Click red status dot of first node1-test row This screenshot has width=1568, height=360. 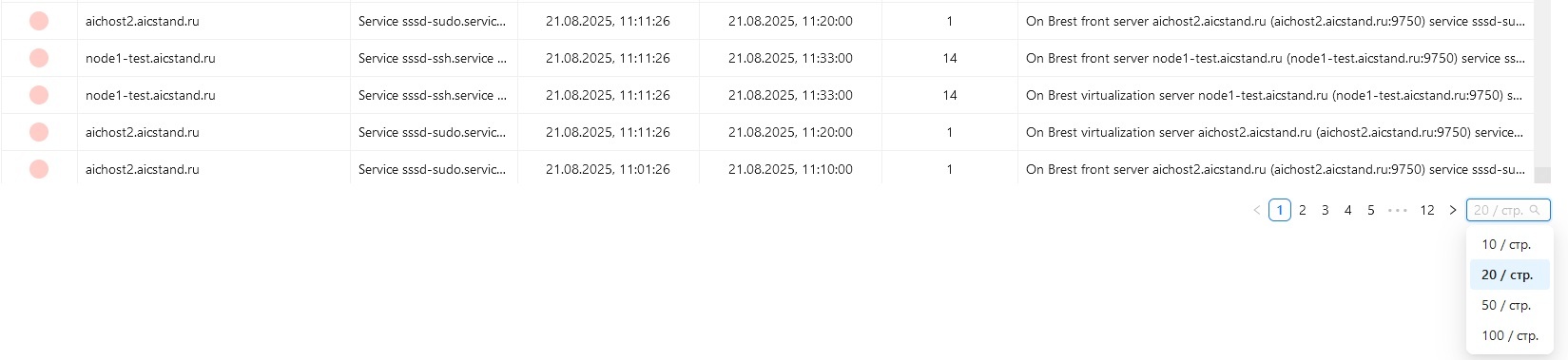click(x=39, y=58)
